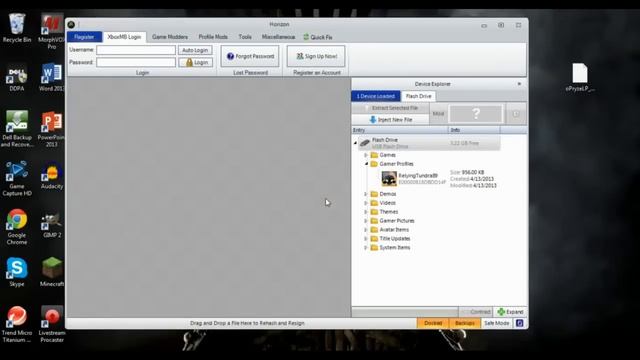Image resolution: width=640 pixels, height=360 pixels.
Task: Open the DDPA desktop icon
Action: coord(17,78)
